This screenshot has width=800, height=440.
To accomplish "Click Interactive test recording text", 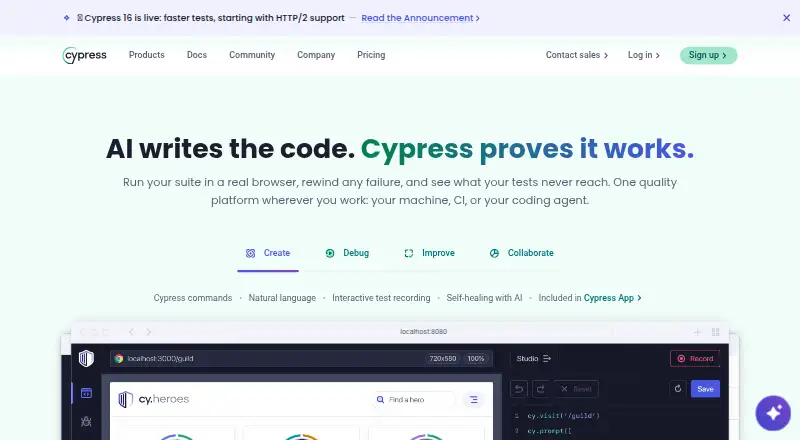I will click(381, 298).
